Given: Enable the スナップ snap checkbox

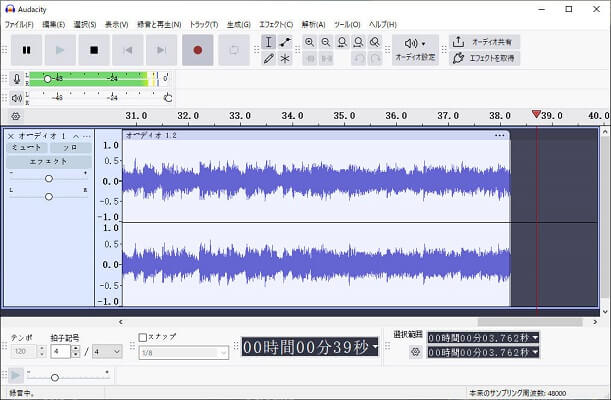Looking at the screenshot, I should (x=143, y=337).
